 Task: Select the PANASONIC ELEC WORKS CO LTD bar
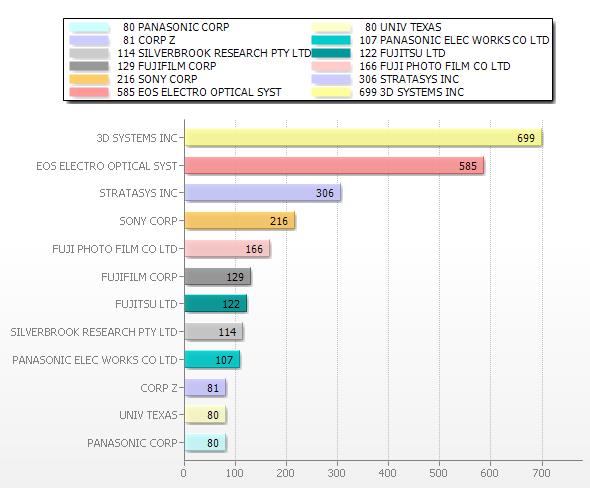212,360
